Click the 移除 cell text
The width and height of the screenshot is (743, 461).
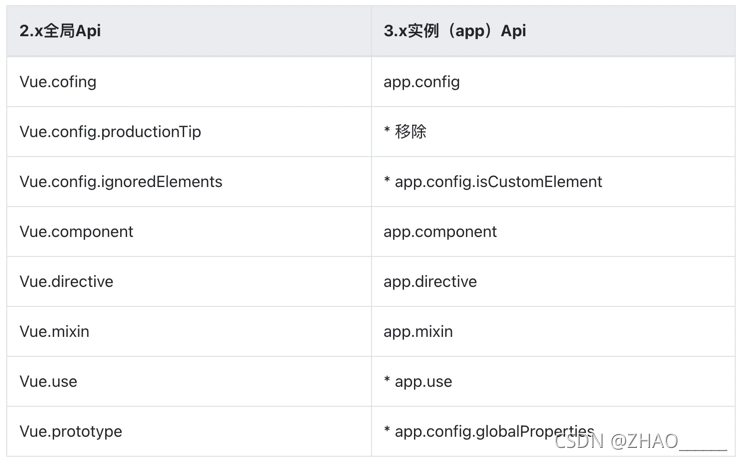click(410, 132)
